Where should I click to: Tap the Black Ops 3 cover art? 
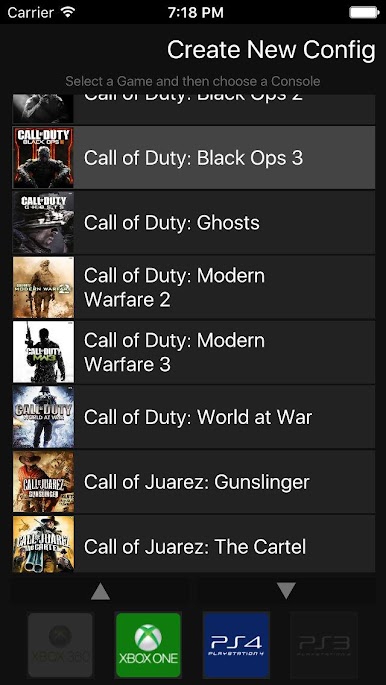(x=43, y=158)
